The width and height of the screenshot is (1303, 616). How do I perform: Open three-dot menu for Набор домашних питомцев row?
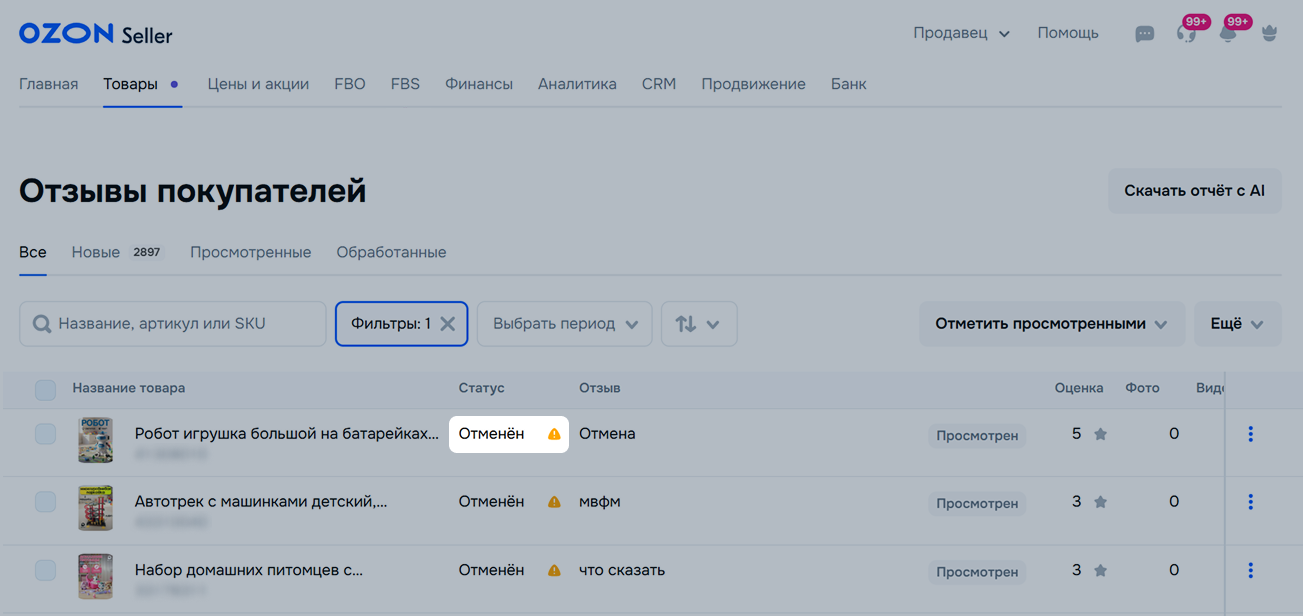1250,570
